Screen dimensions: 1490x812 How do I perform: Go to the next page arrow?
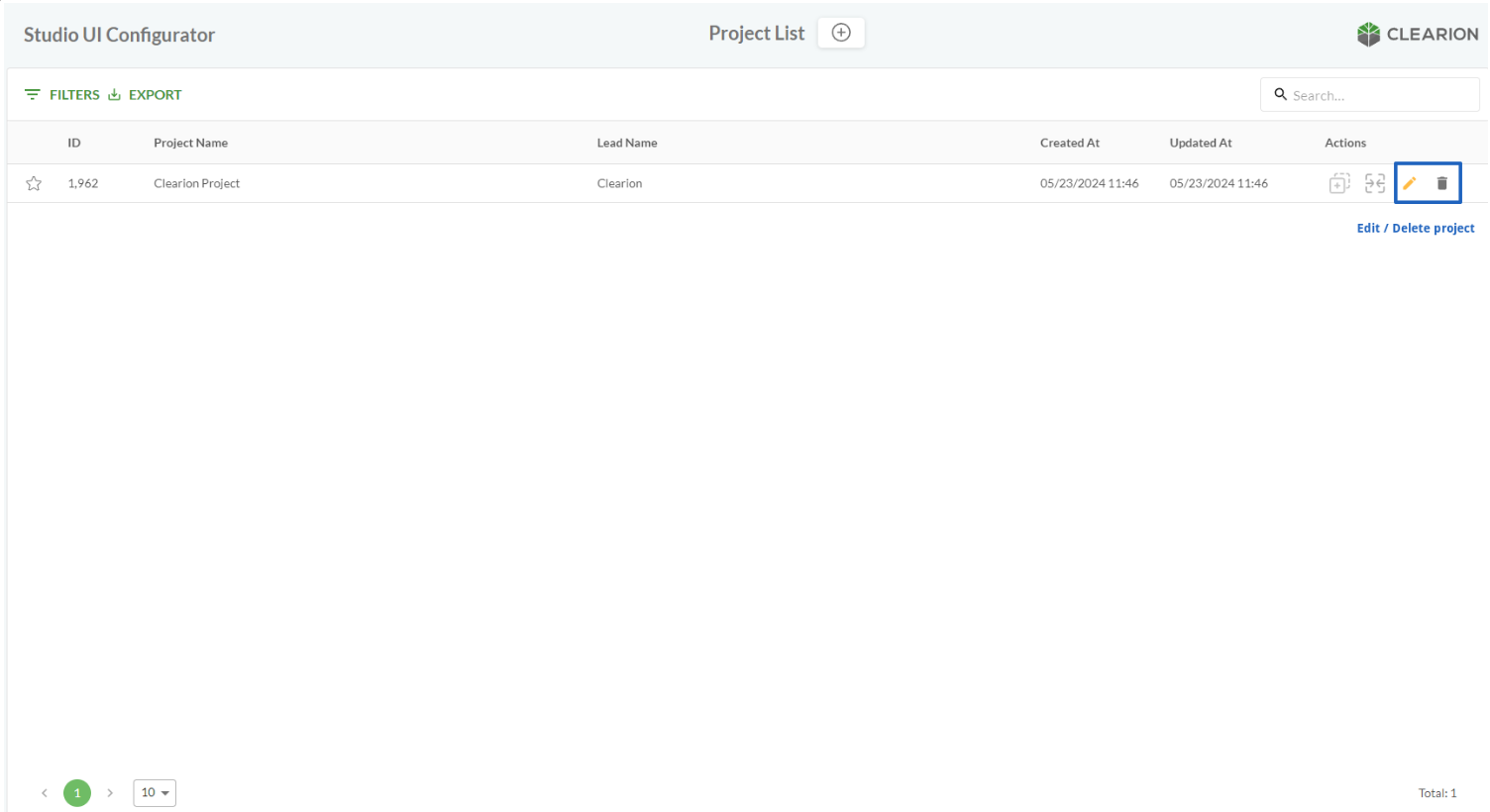coord(110,793)
